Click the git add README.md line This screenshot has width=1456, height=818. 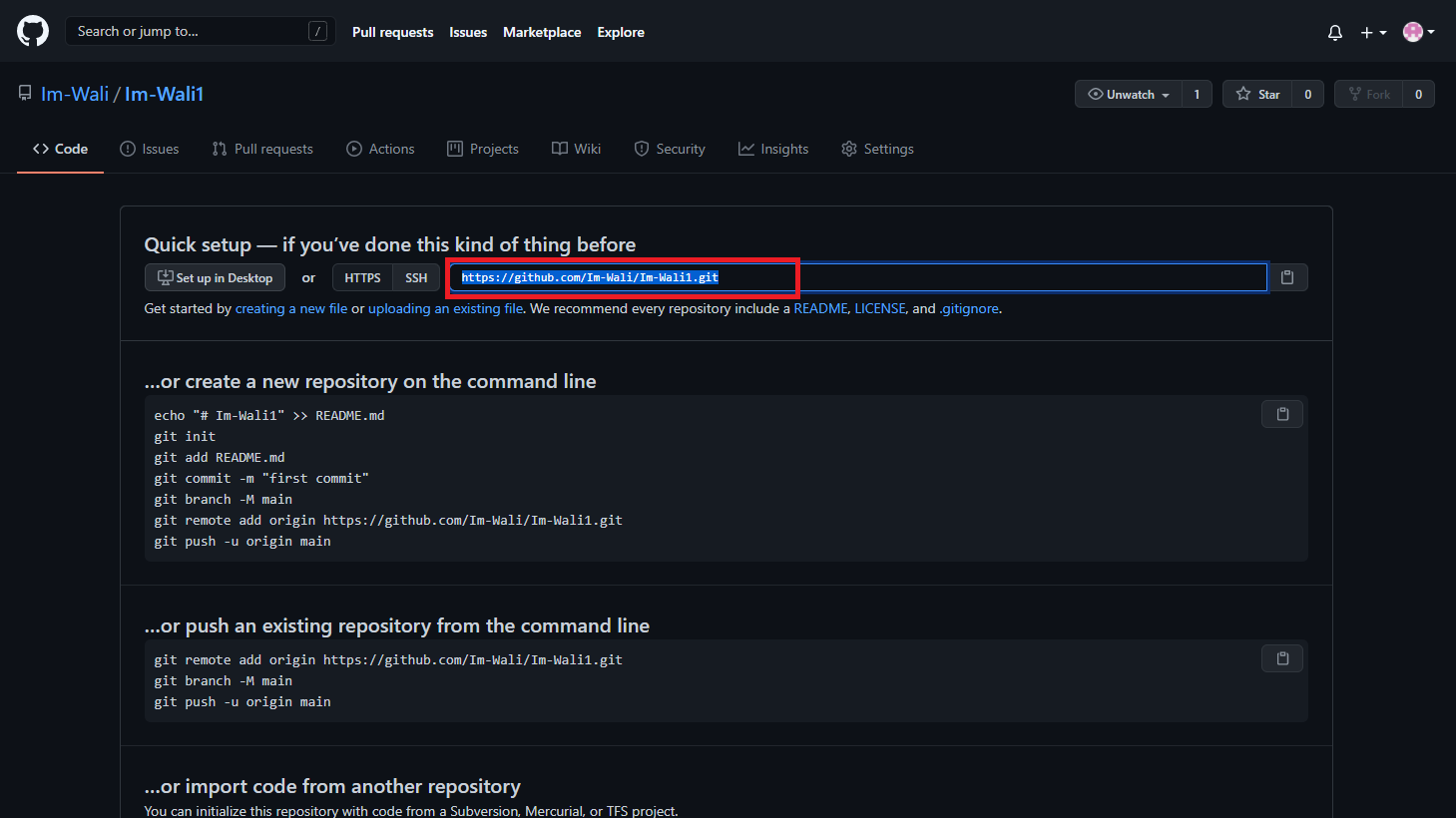220,457
